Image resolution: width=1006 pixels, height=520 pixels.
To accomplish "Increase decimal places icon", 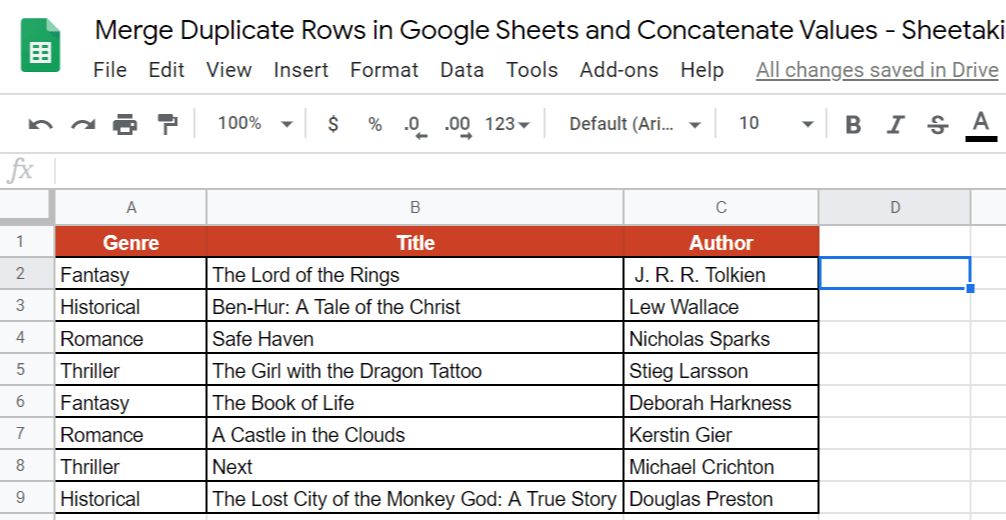I will (458, 126).
